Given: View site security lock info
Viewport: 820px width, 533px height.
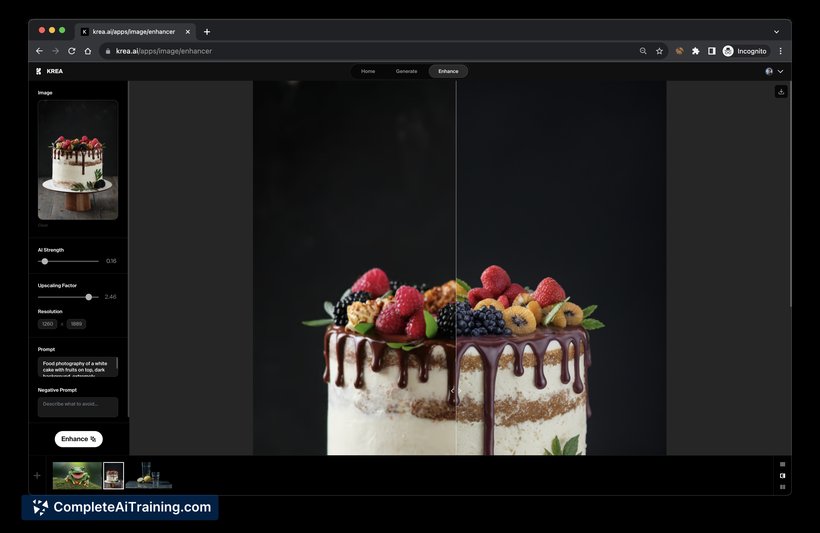Looking at the screenshot, I should coord(108,51).
